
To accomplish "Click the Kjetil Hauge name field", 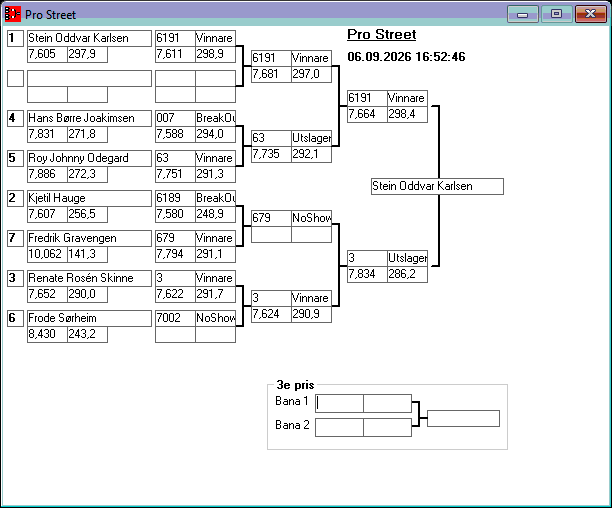I will (89, 198).
